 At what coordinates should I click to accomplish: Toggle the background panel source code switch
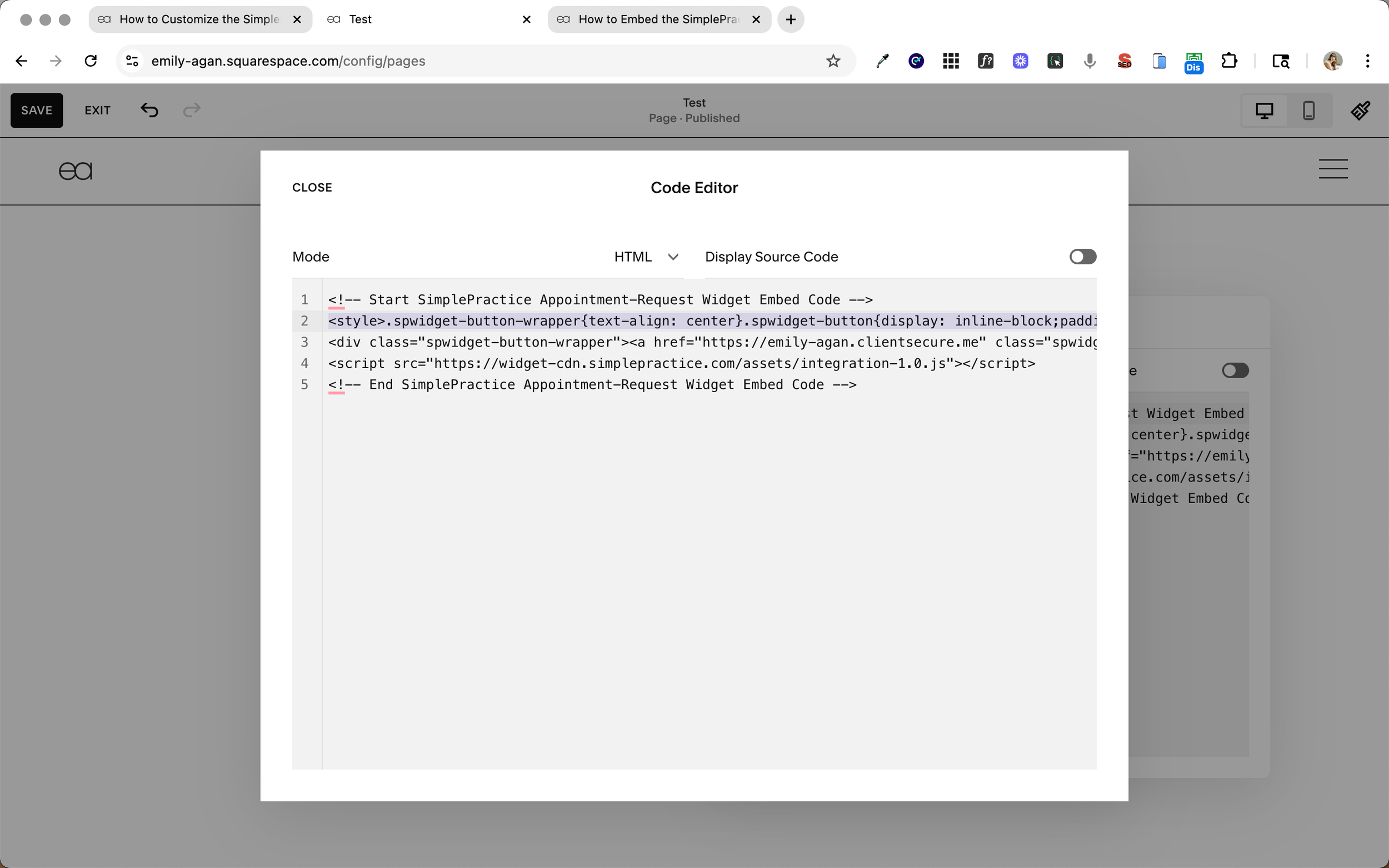pyautogui.click(x=1235, y=370)
